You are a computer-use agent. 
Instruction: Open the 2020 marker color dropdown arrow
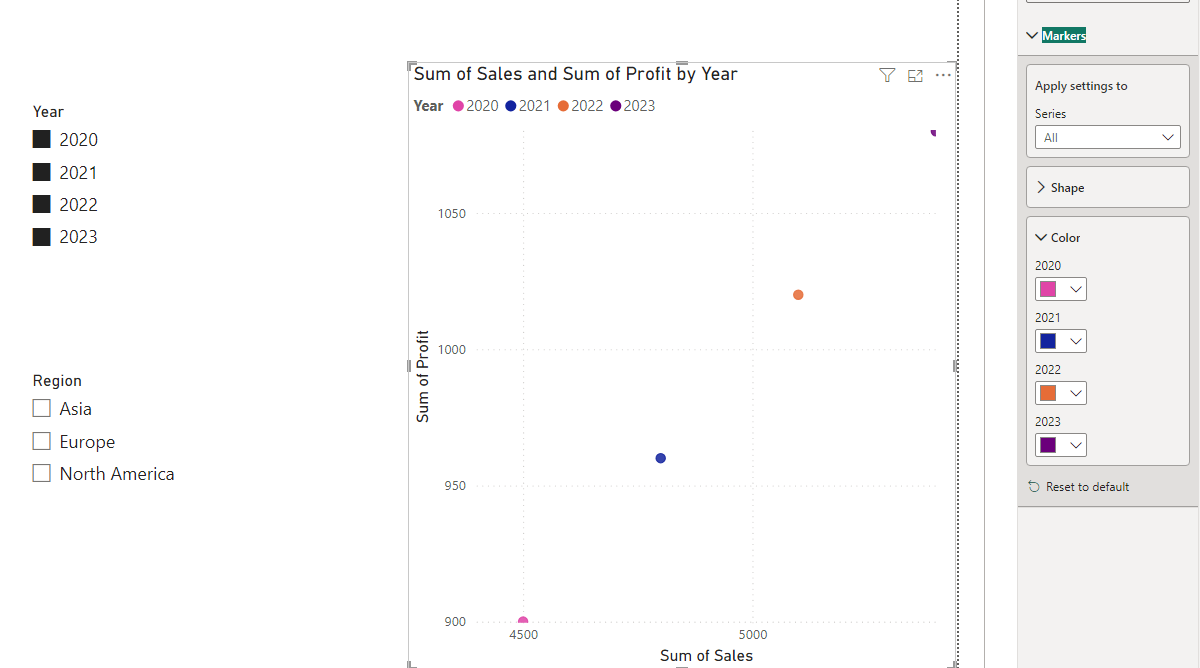[1076, 289]
